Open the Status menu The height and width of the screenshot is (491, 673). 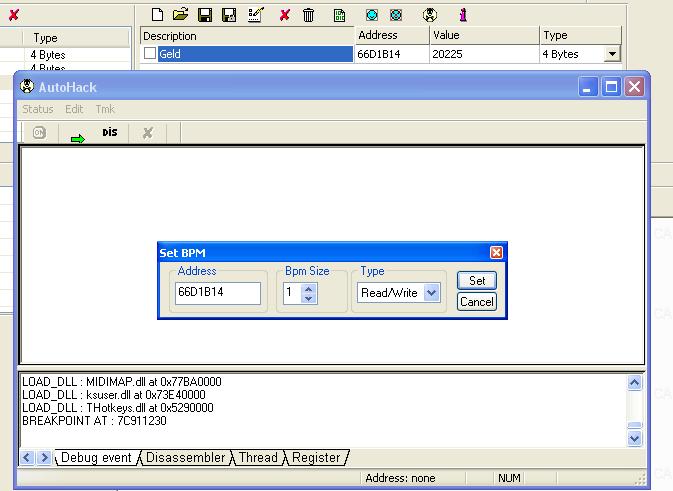click(x=38, y=109)
